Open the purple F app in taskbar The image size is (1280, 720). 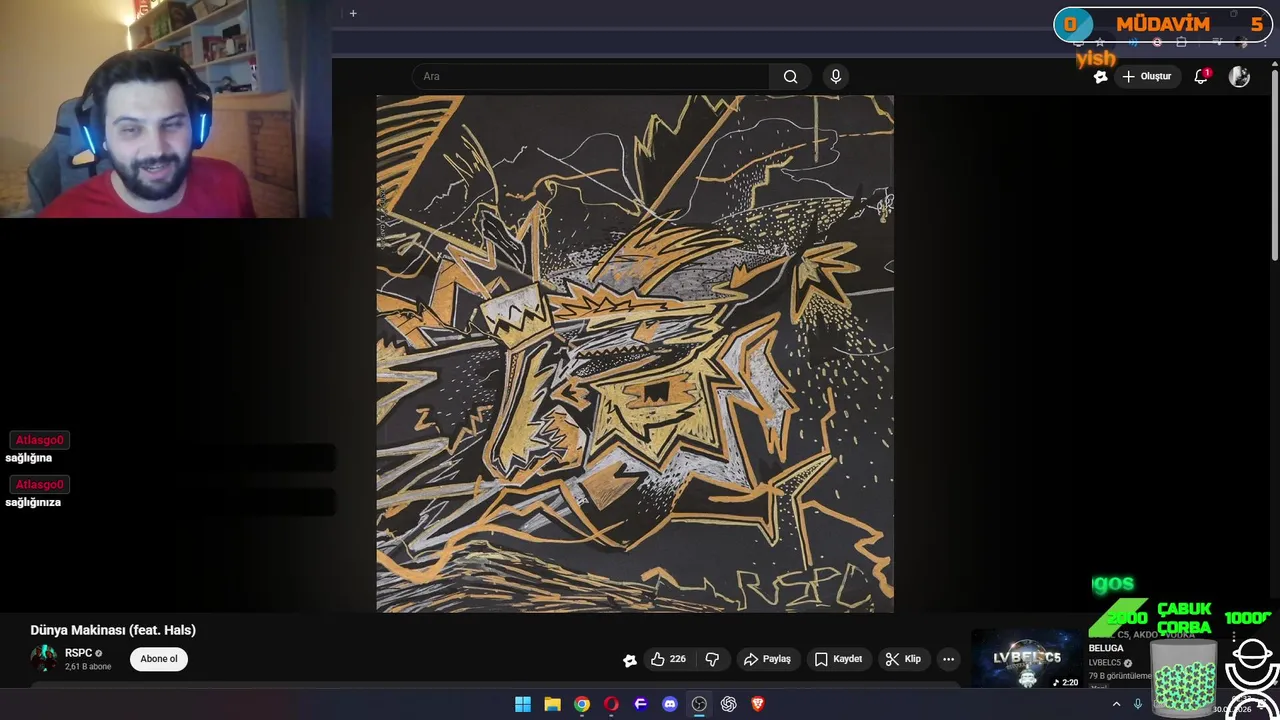(641, 704)
